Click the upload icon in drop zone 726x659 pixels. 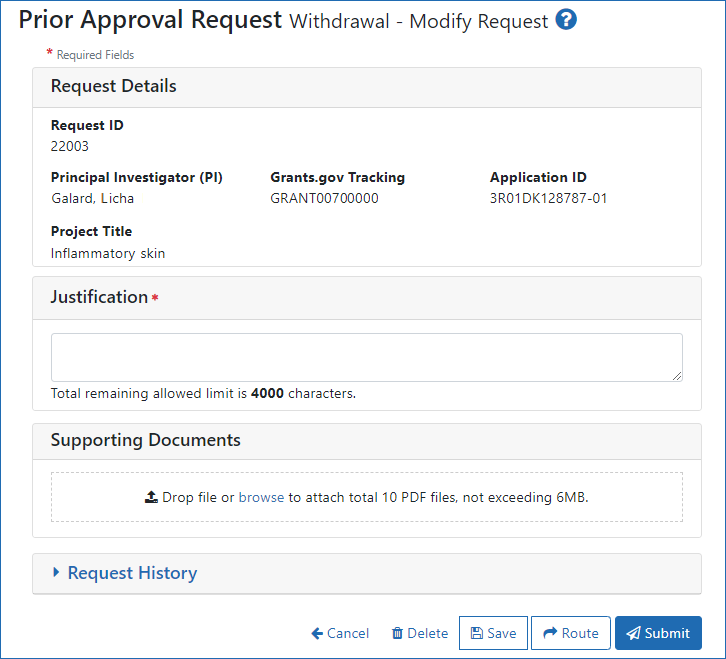pos(151,497)
